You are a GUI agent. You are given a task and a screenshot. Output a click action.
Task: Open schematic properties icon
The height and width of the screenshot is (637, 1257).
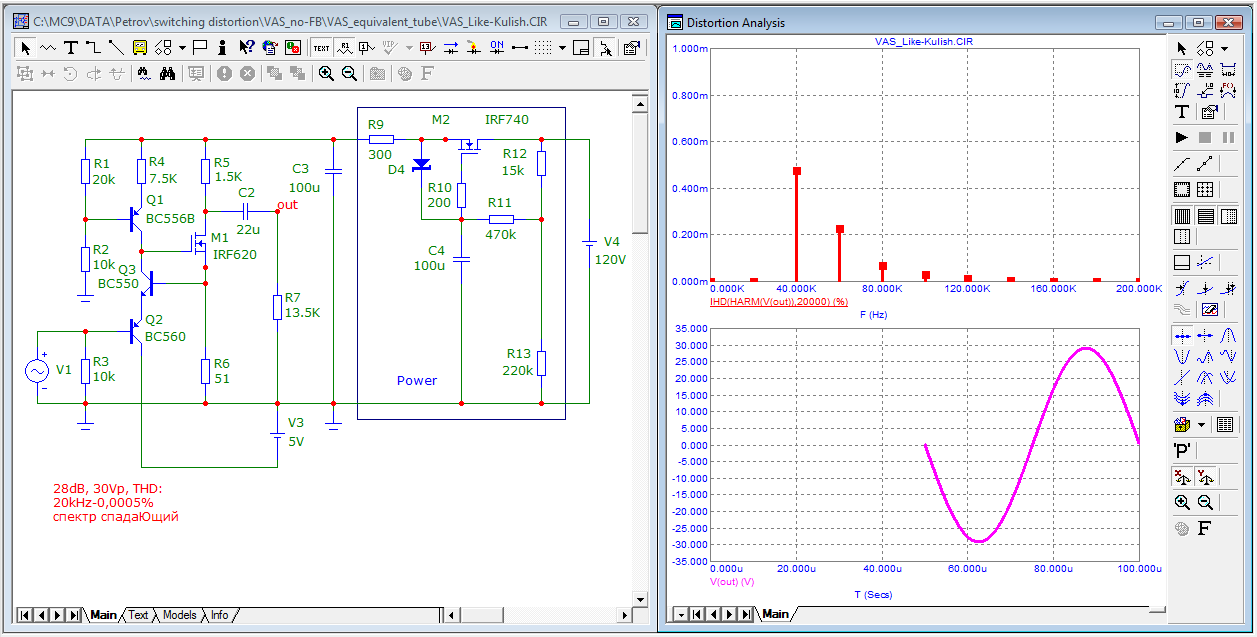click(x=632, y=48)
